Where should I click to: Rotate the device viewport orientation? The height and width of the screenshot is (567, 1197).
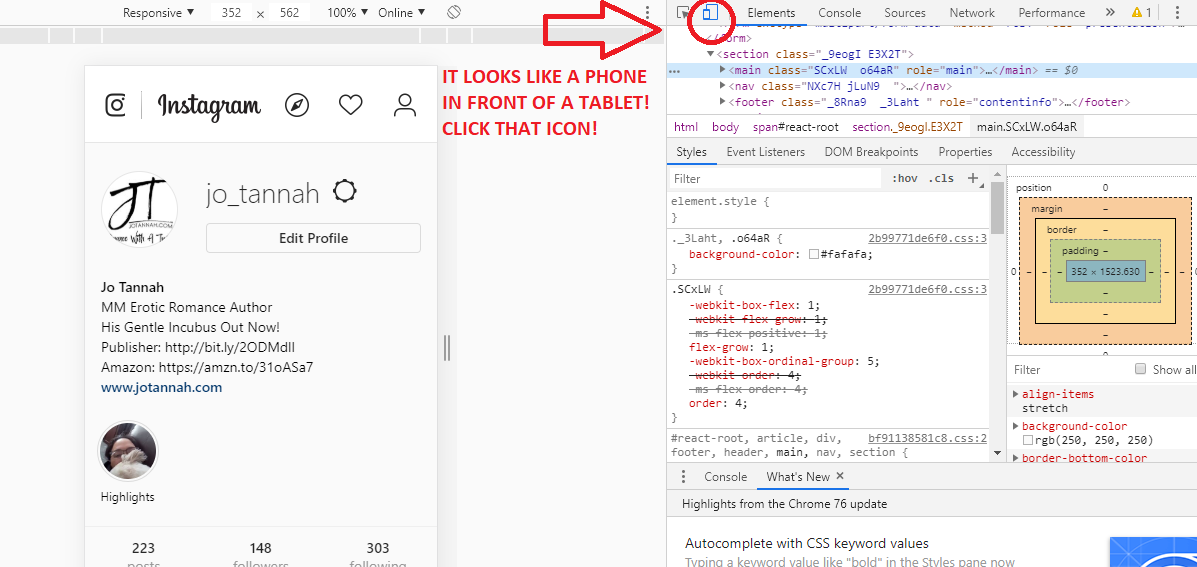(x=453, y=12)
